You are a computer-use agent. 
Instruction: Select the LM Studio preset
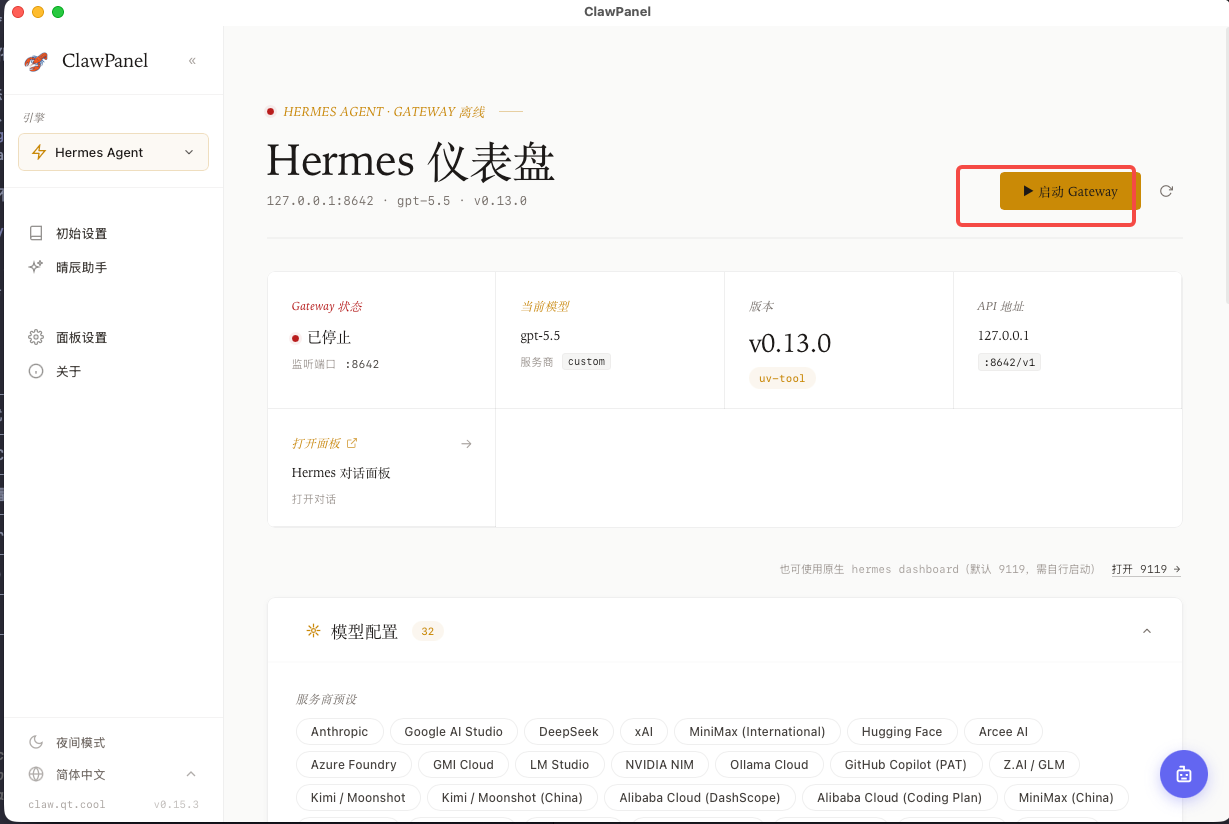tap(560, 764)
